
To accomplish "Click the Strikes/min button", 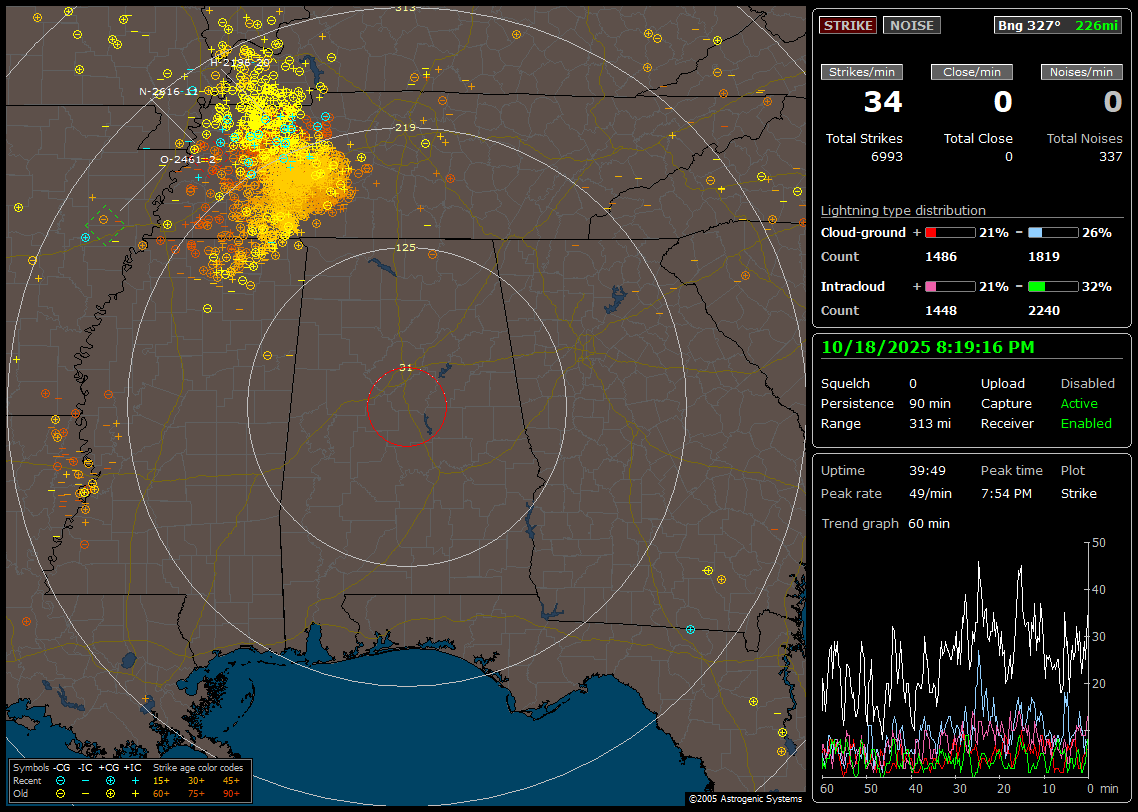I will coord(862,72).
